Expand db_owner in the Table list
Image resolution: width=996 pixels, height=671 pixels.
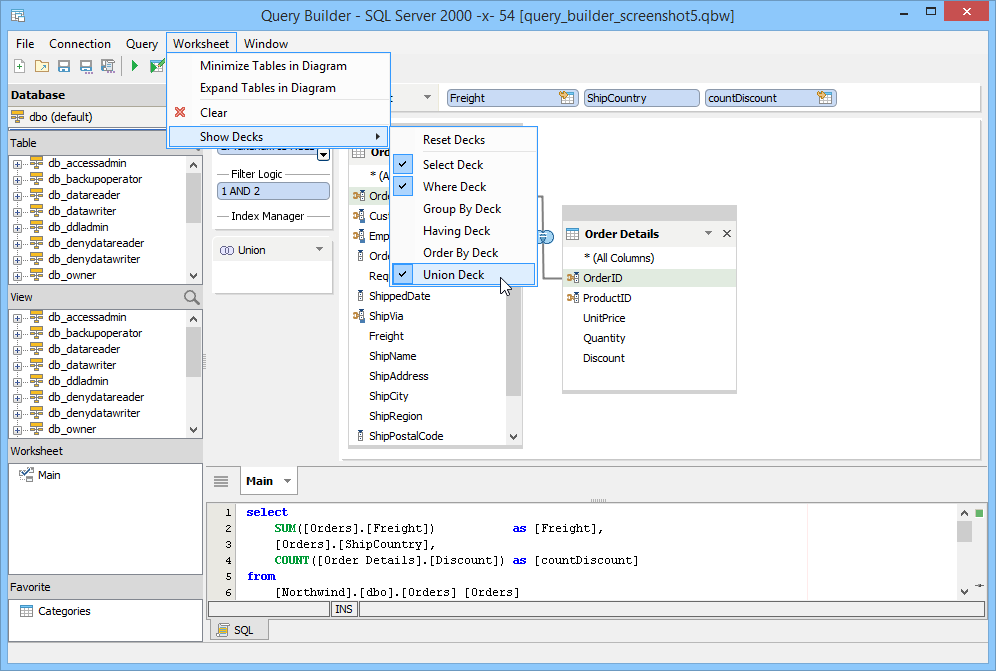pyautogui.click(x=17, y=276)
